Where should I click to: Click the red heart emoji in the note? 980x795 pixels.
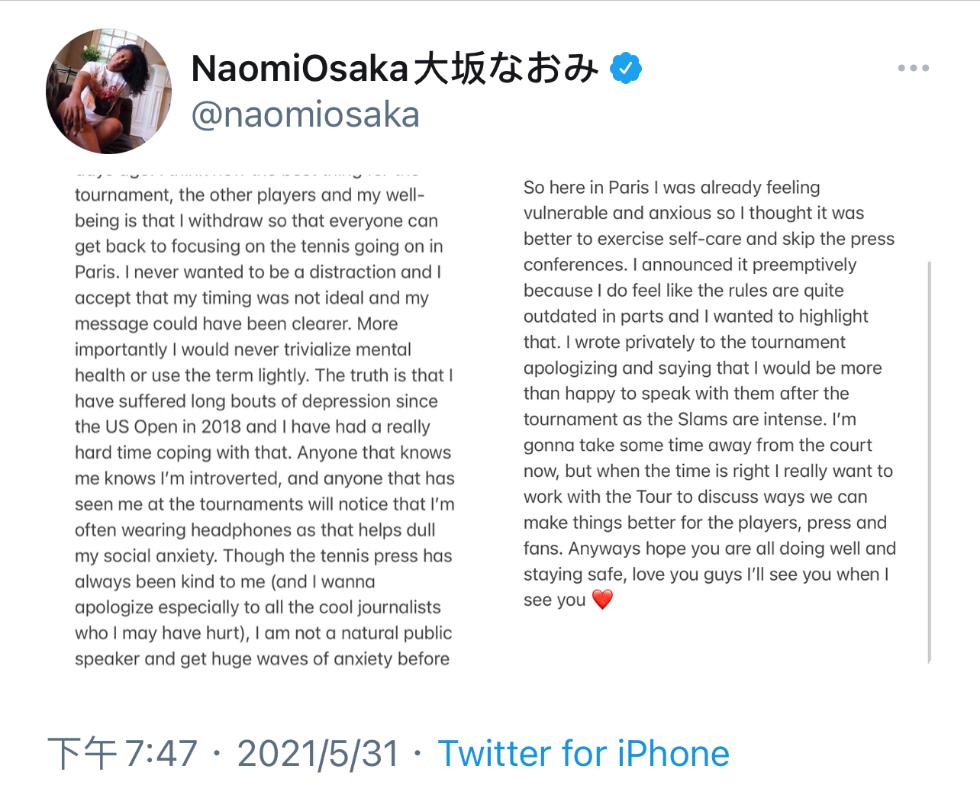click(602, 601)
